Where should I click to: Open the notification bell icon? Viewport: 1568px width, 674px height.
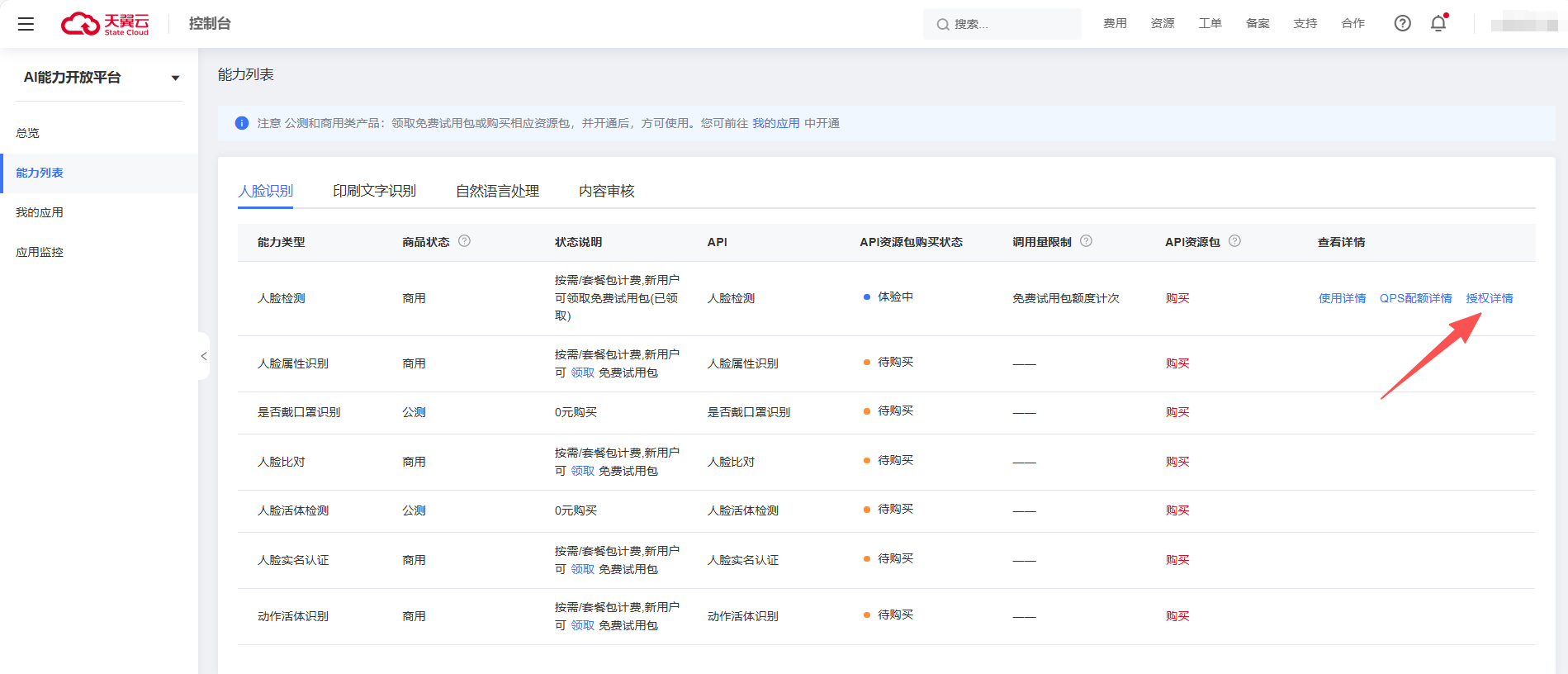tap(1438, 23)
